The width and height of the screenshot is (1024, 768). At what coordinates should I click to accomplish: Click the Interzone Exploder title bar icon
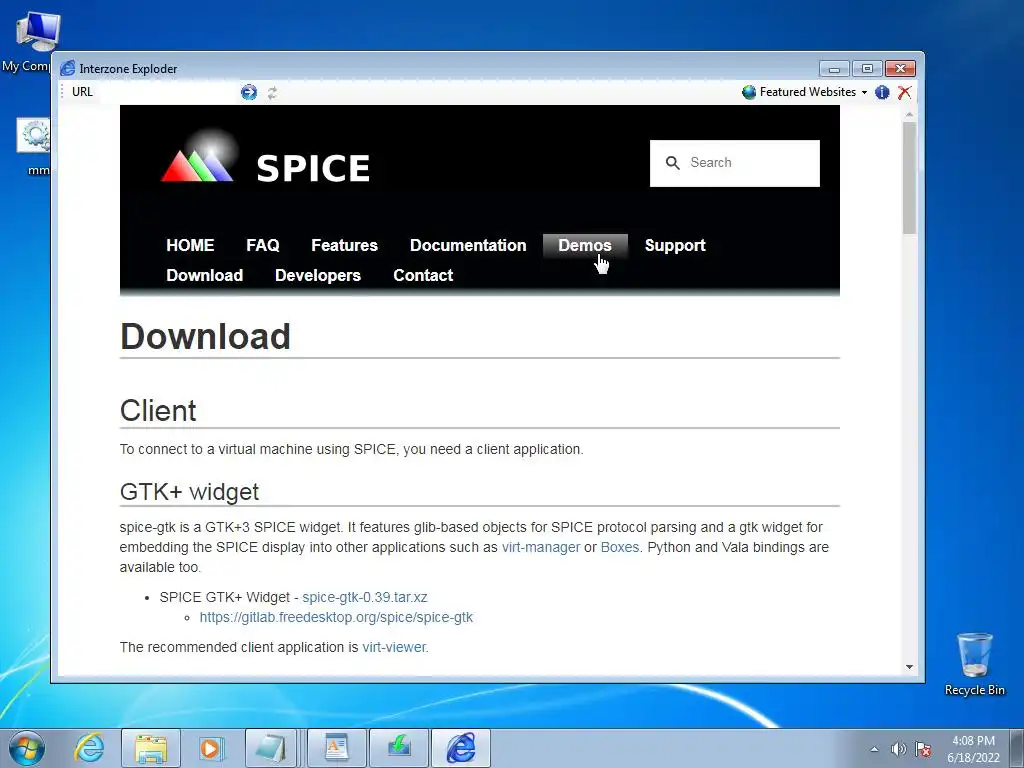[x=67, y=68]
